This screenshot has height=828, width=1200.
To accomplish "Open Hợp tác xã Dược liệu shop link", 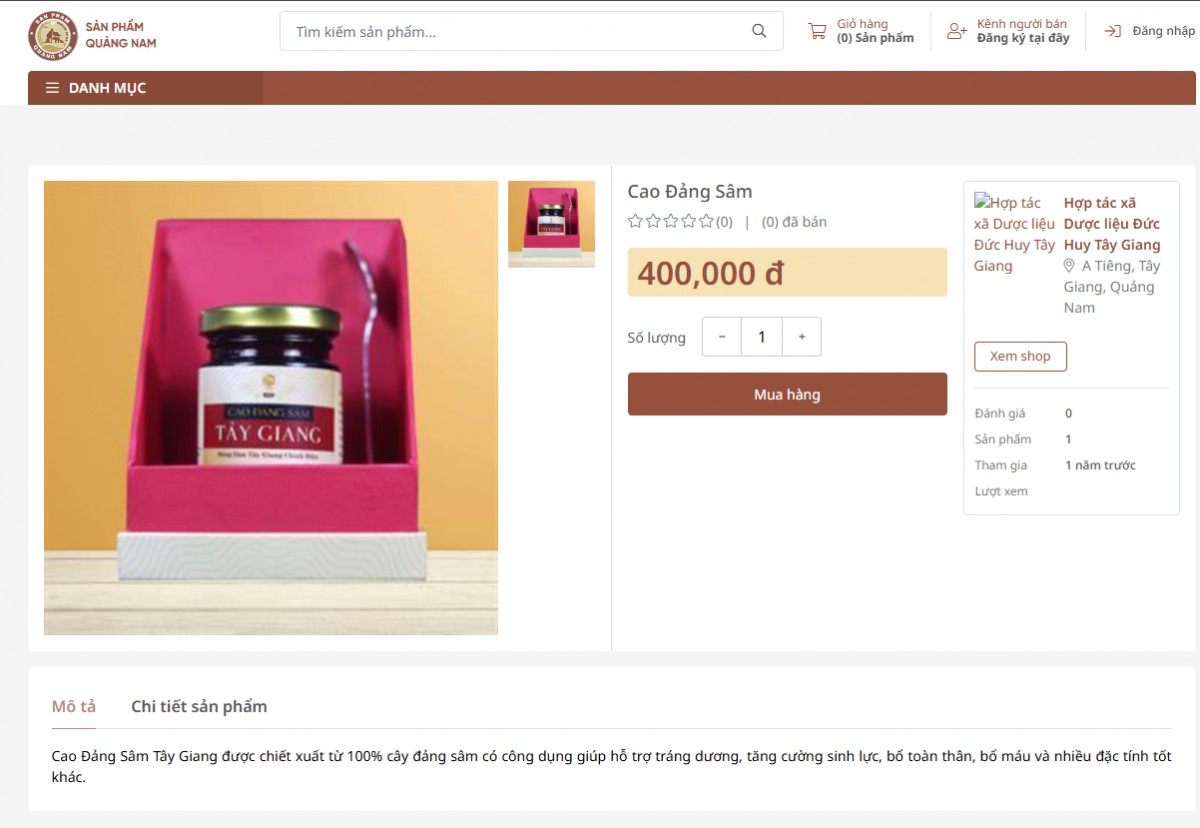I will 1112,224.
